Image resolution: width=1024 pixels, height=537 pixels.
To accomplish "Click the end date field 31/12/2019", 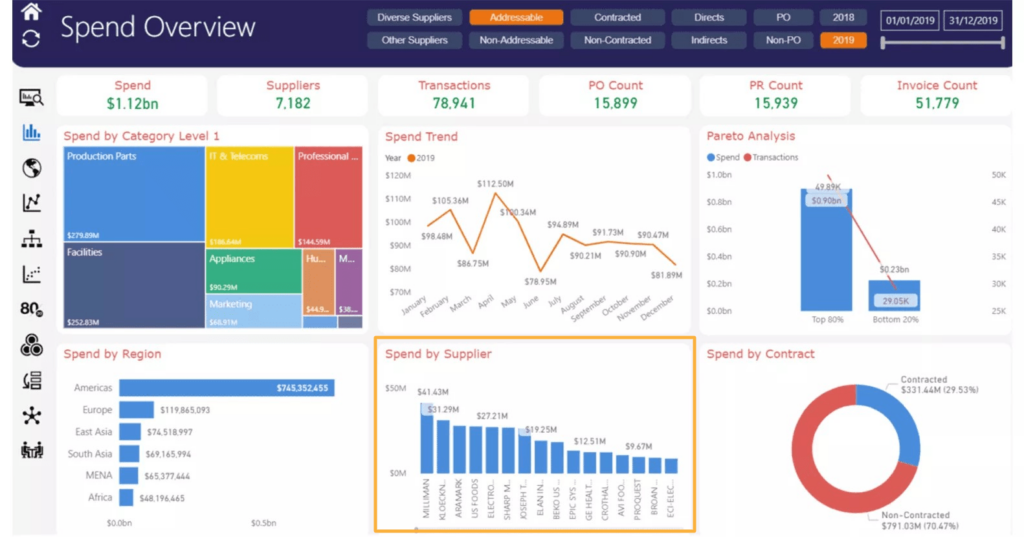I will [973, 20].
